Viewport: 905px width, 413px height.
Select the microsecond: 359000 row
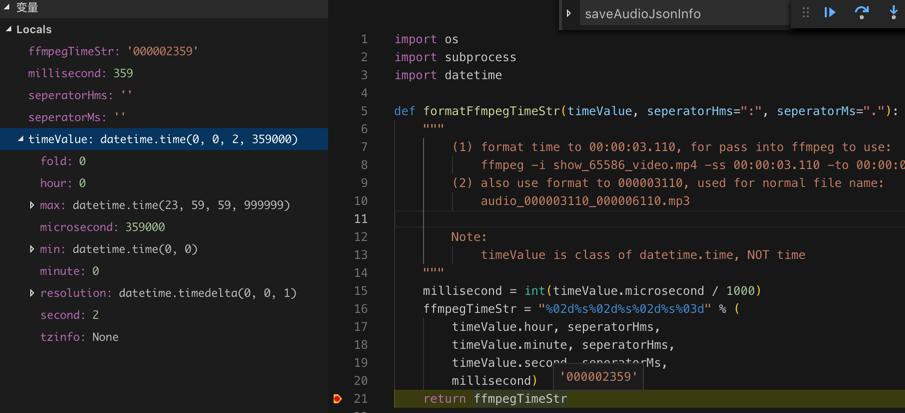tap(164, 227)
